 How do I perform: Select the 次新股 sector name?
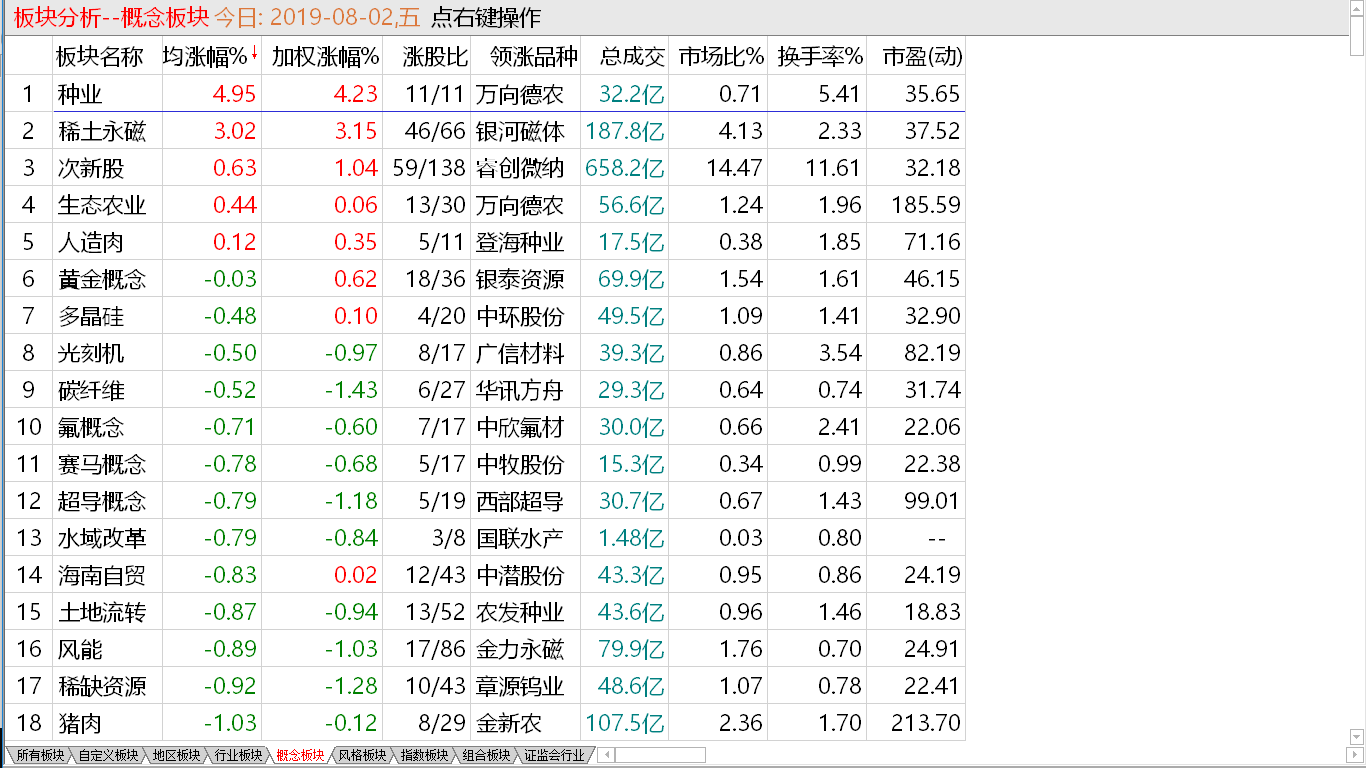click(x=91, y=168)
